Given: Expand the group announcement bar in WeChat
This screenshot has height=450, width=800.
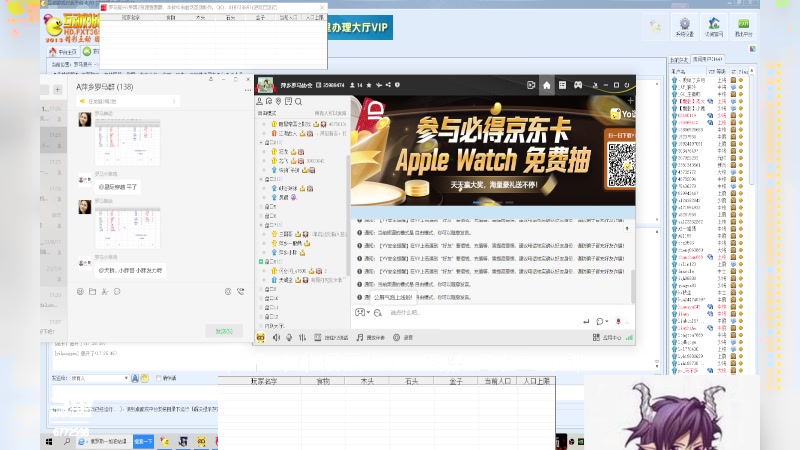Looking at the screenshot, I should coord(128,101).
